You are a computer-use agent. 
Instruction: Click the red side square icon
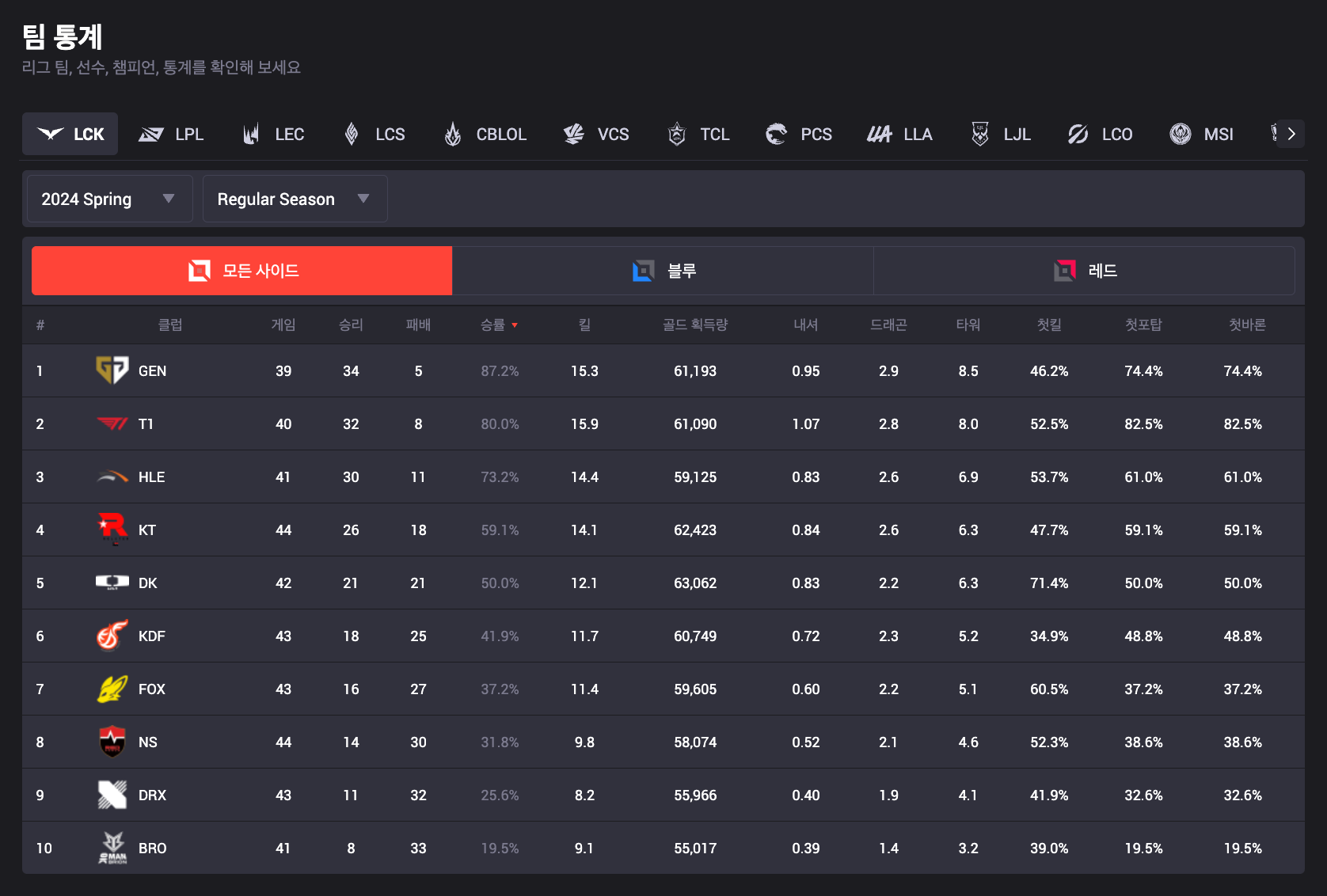1065,271
